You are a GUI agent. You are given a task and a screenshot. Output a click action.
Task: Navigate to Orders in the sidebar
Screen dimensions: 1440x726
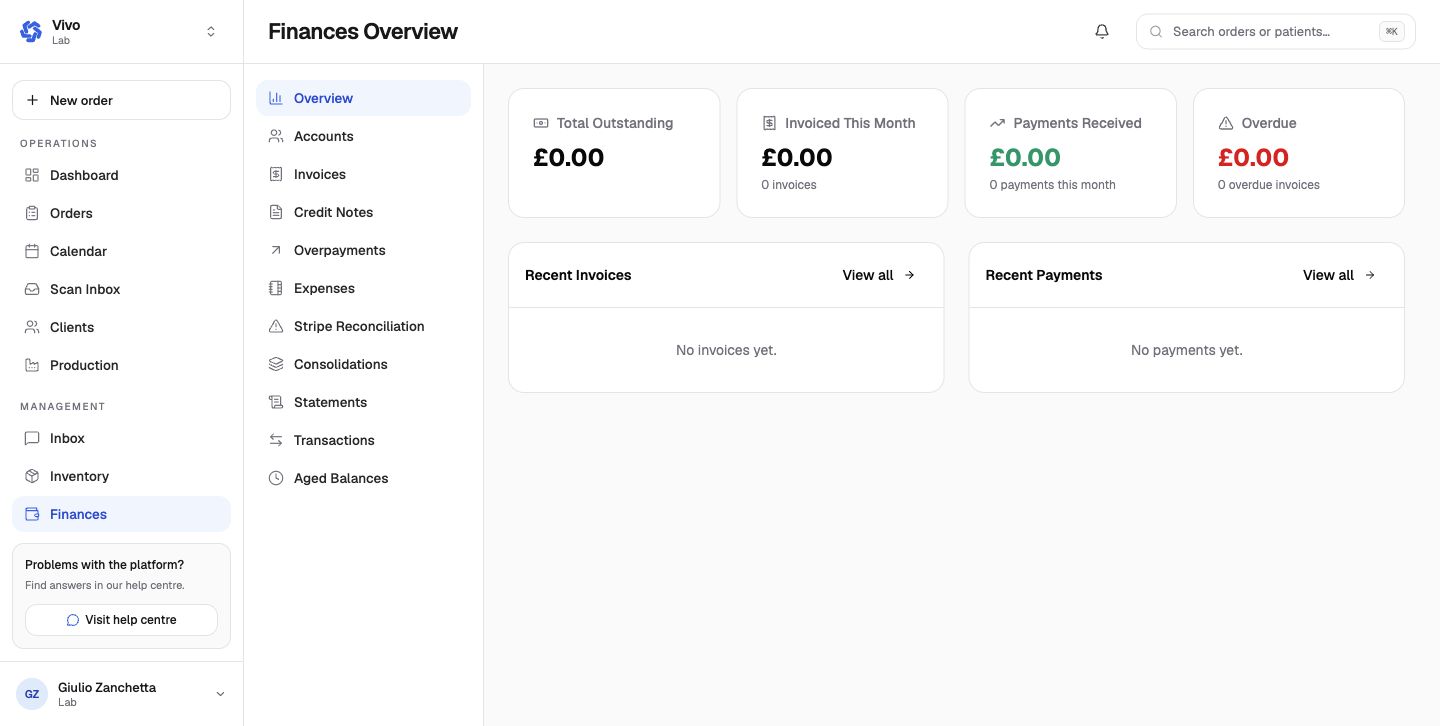tap(121, 213)
